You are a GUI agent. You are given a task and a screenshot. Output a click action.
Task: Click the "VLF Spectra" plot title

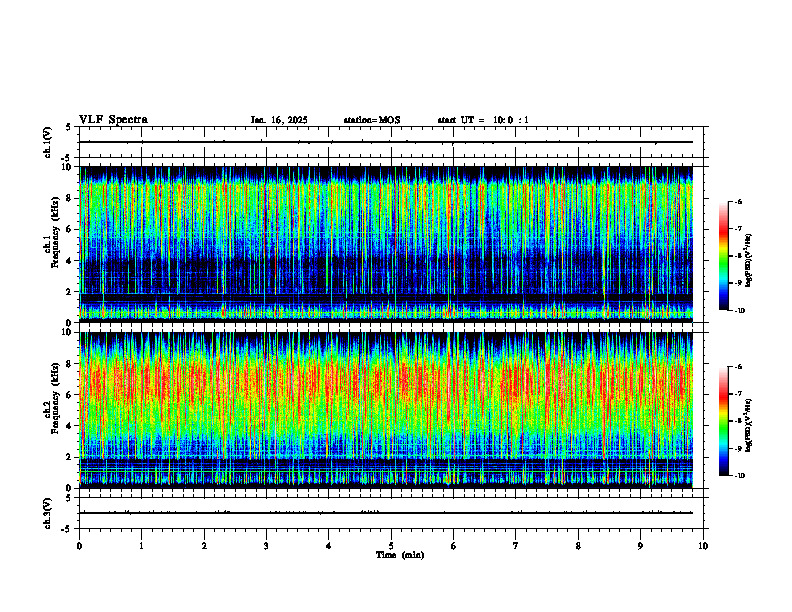(113, 120)
